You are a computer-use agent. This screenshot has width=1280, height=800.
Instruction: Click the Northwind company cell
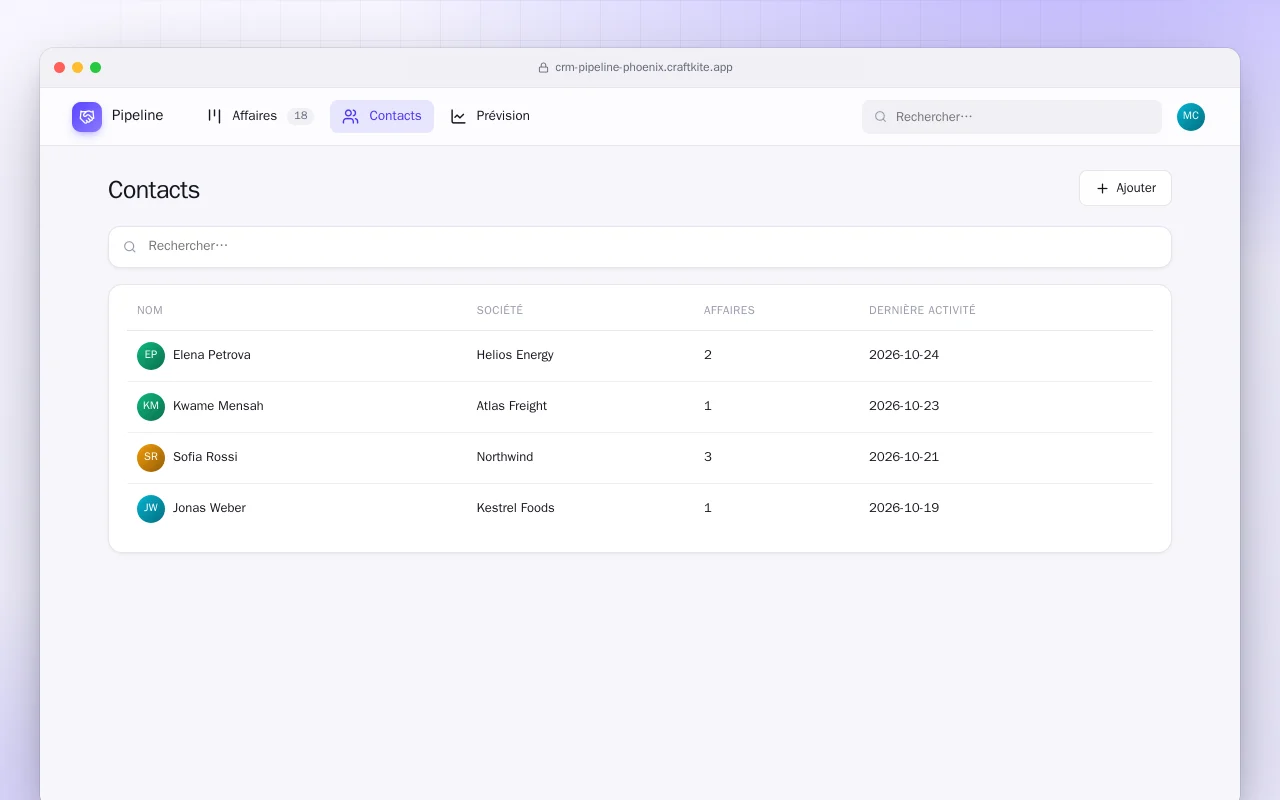505,457
